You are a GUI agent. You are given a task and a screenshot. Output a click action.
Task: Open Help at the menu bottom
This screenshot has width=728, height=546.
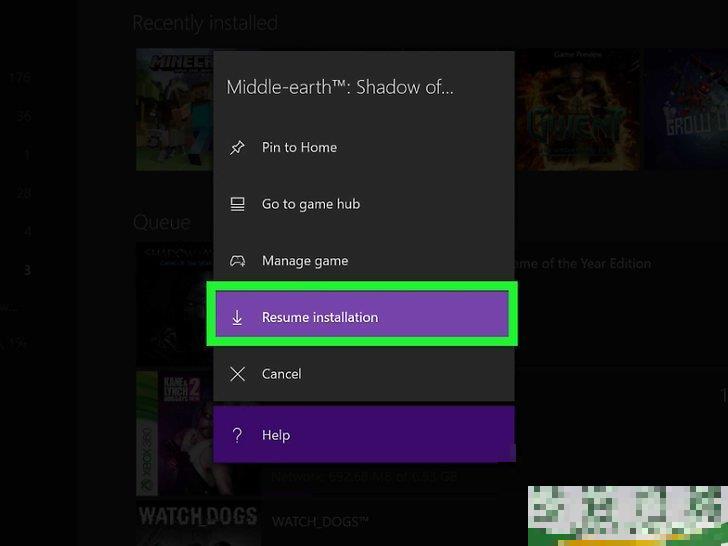pyautogui.click(x=364, y=434)
